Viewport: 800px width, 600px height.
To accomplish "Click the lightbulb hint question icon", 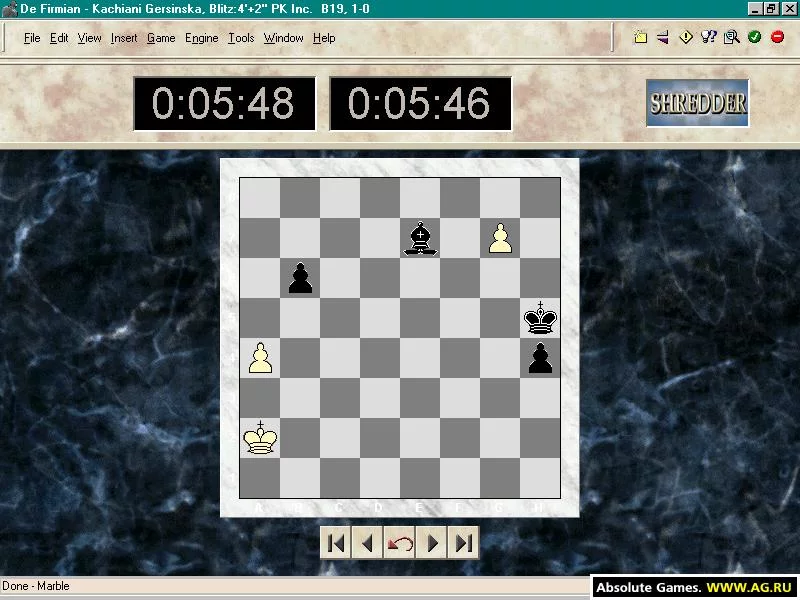I will click(709, 37).
